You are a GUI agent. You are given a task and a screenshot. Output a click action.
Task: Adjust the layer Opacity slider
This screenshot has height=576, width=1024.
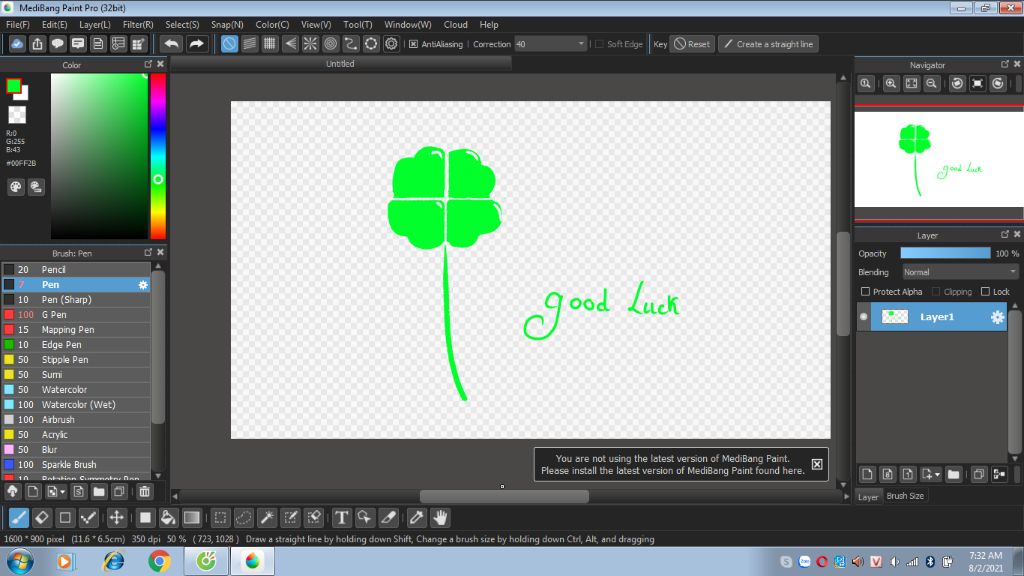pos(945,253)
